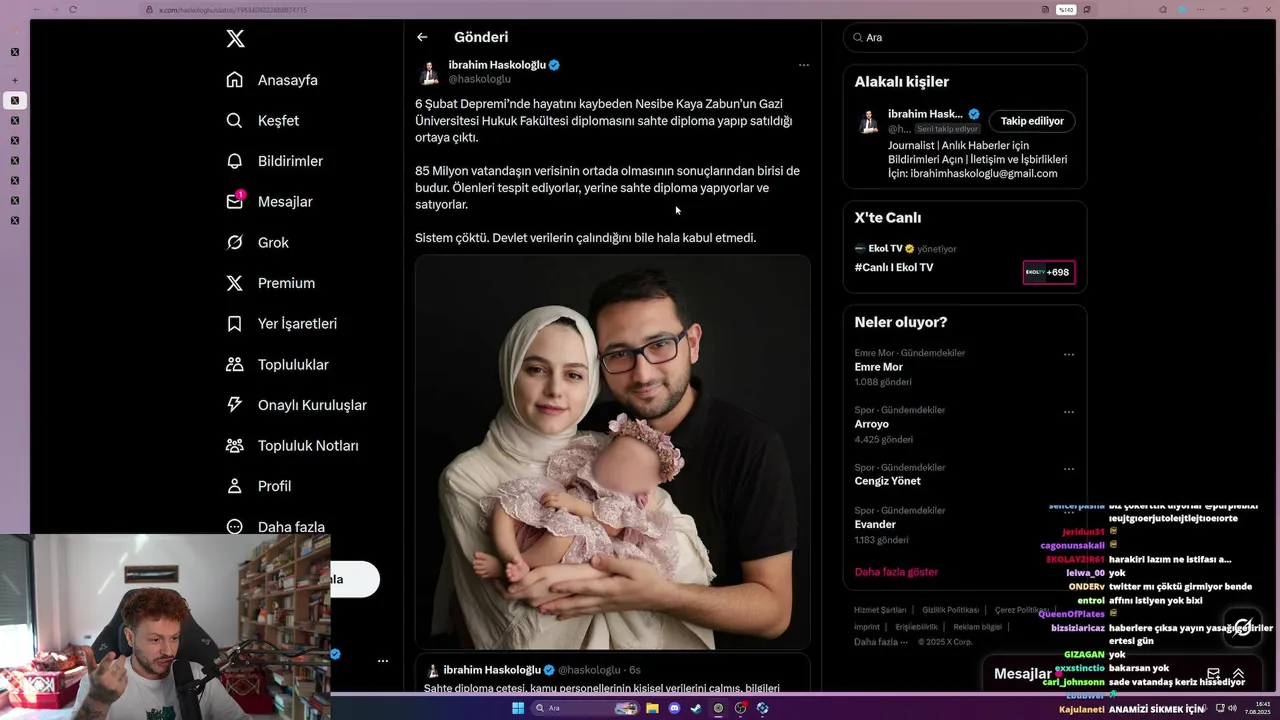Open the Keşfet magnifier icon

click(234, 120)
